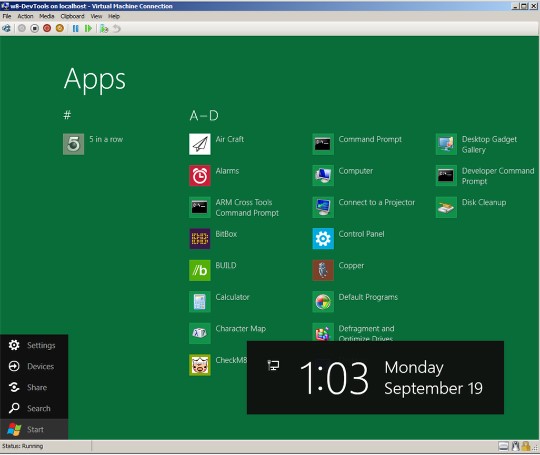Click the orange Save state toolbar button

[60, 29]
